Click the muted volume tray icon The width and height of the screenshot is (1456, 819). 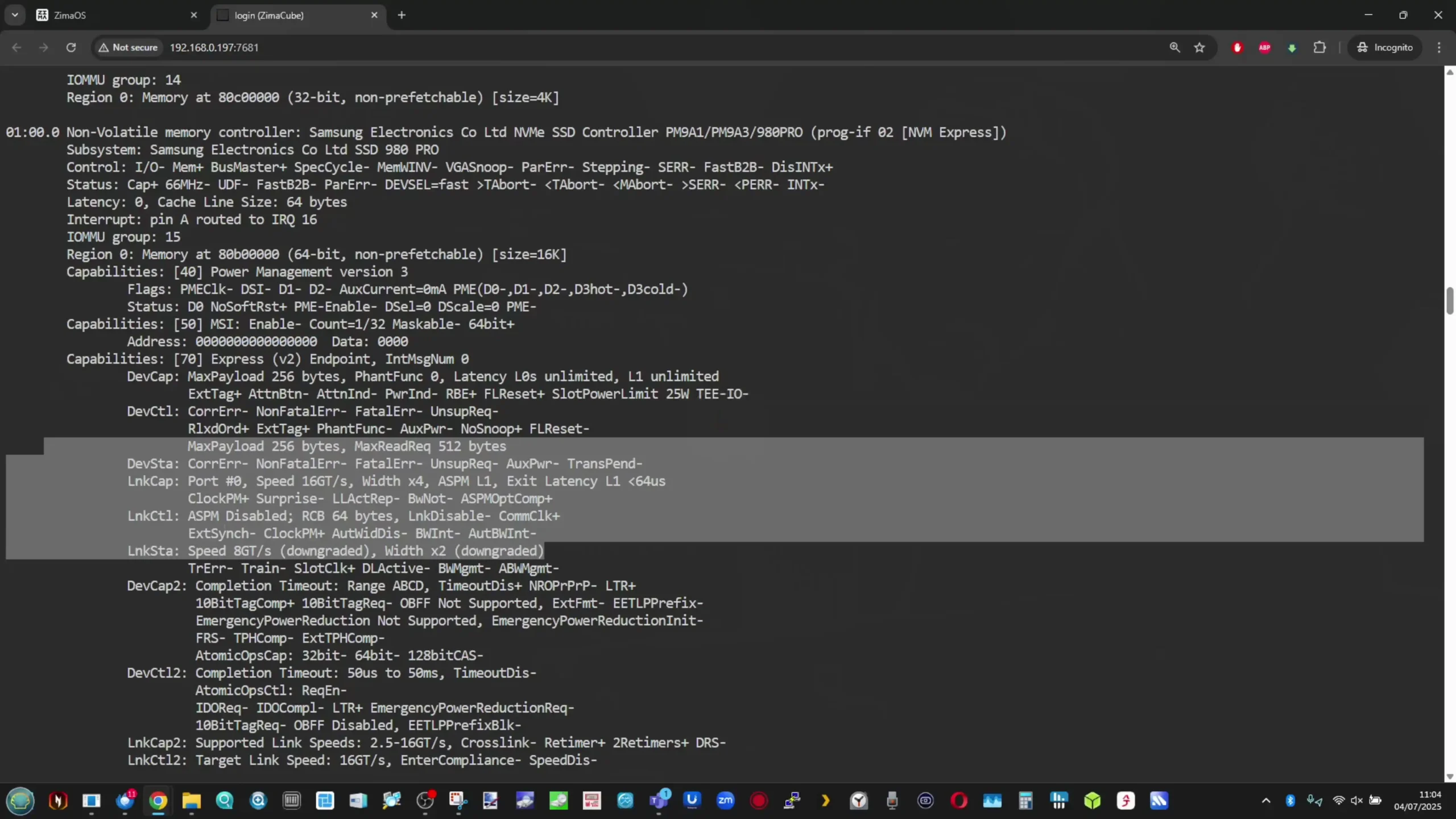(1356, 801)
